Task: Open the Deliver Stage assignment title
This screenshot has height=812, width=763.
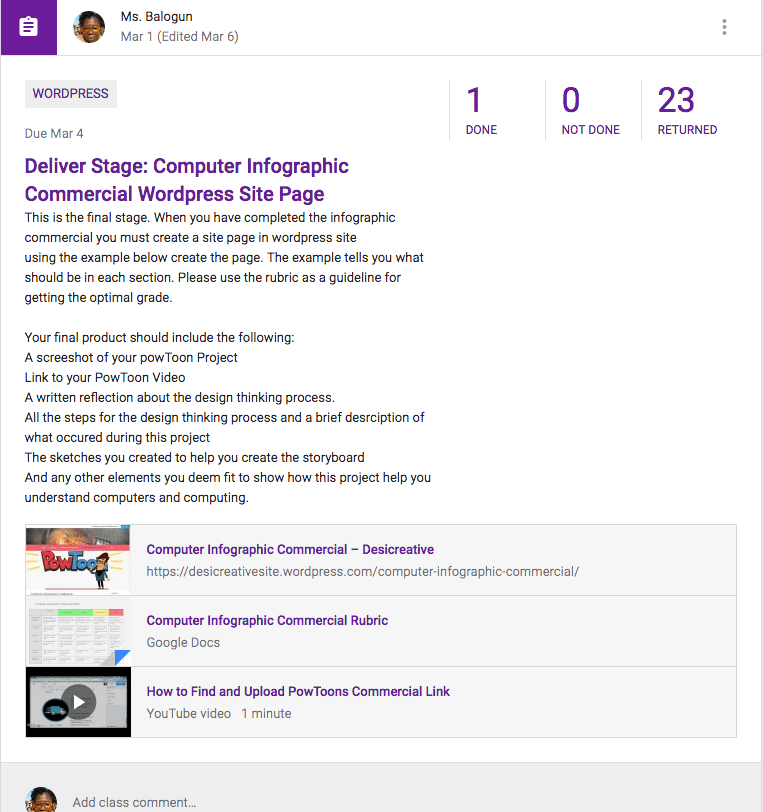Action: (187, 180)
